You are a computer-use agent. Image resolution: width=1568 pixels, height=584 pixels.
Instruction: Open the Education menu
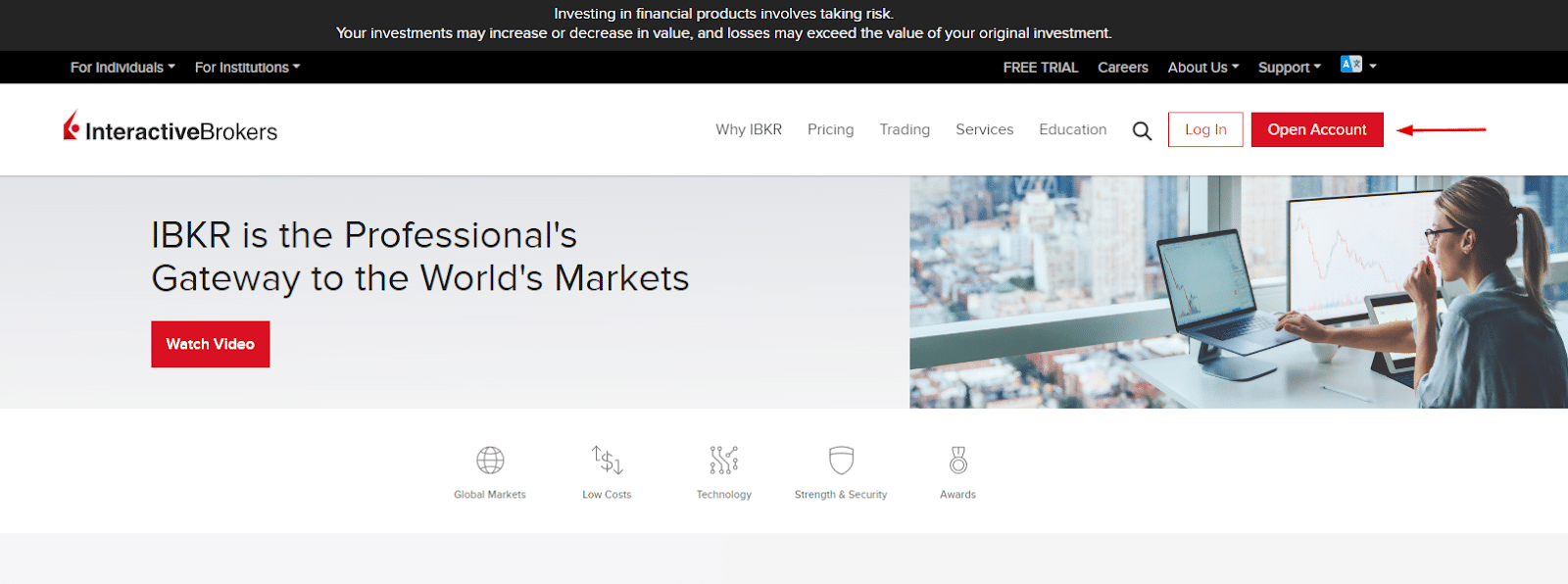coord(1072,129)
